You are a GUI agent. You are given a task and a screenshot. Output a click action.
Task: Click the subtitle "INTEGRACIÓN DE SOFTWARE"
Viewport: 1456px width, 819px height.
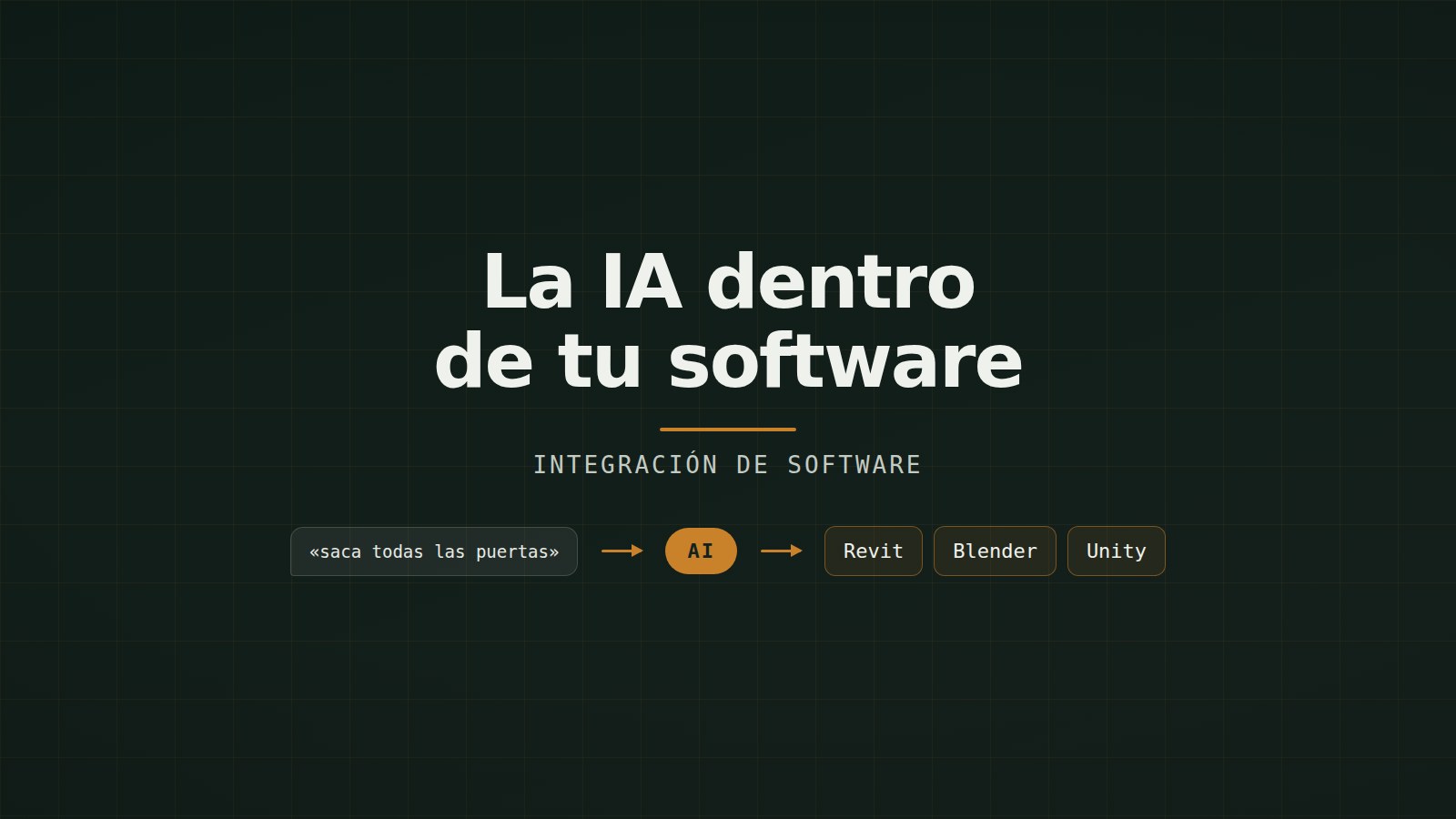pyautogui.click(x=728, y=464)
